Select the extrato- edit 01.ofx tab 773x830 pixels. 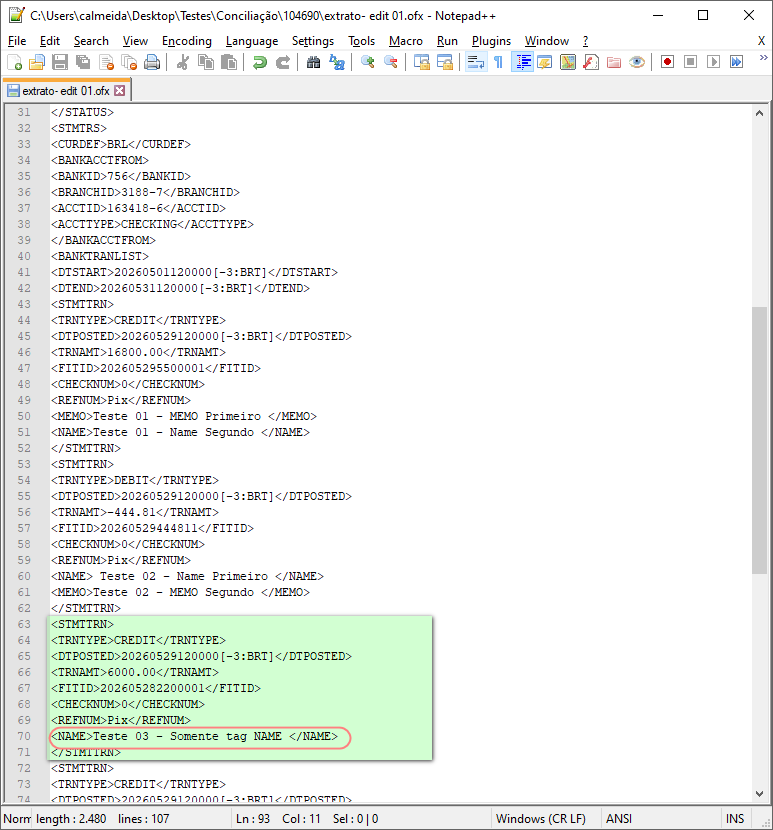(66, 91)
